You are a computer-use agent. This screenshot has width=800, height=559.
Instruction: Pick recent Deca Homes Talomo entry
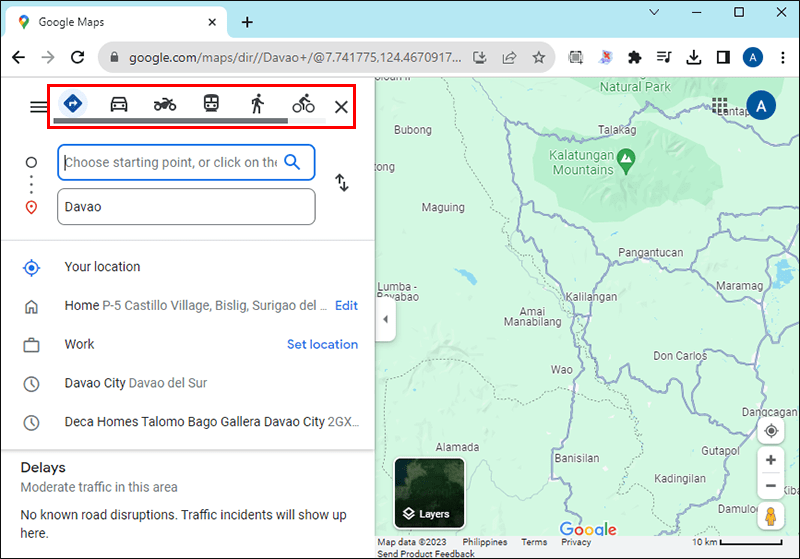tap(188, 422)
